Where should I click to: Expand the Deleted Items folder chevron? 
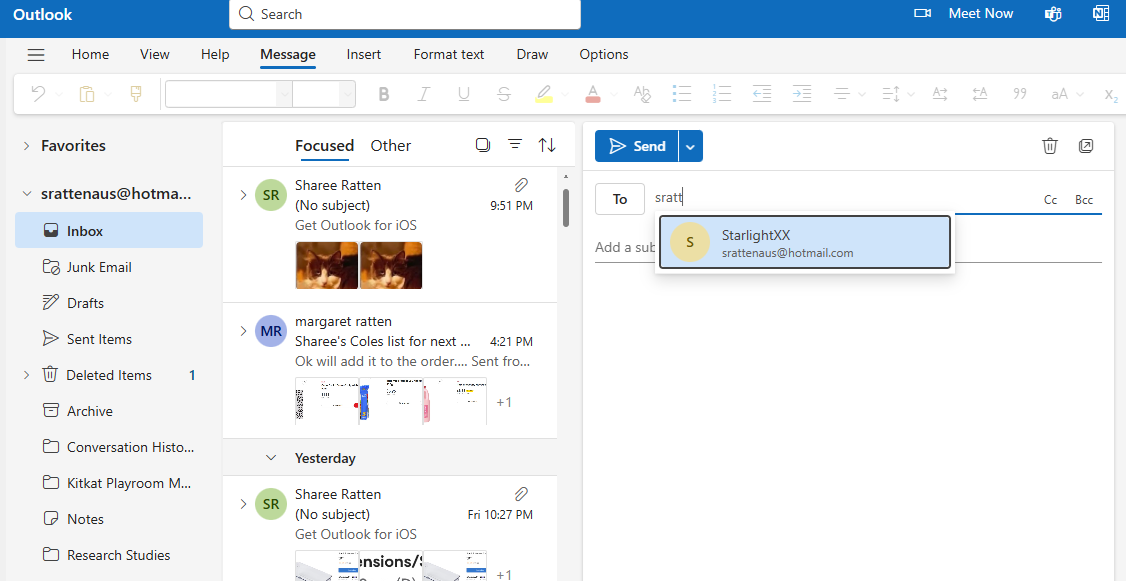[27, 375]
